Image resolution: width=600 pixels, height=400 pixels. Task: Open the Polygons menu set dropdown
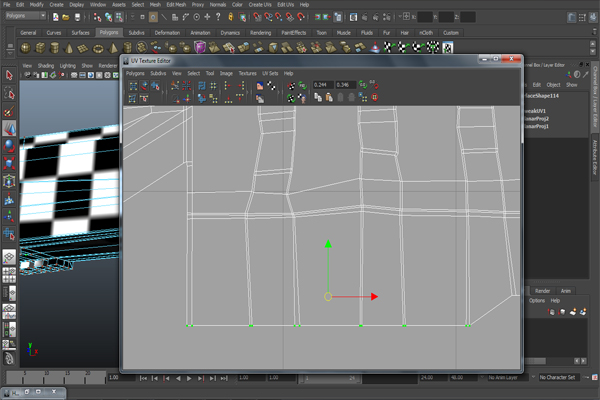(26, 16)
